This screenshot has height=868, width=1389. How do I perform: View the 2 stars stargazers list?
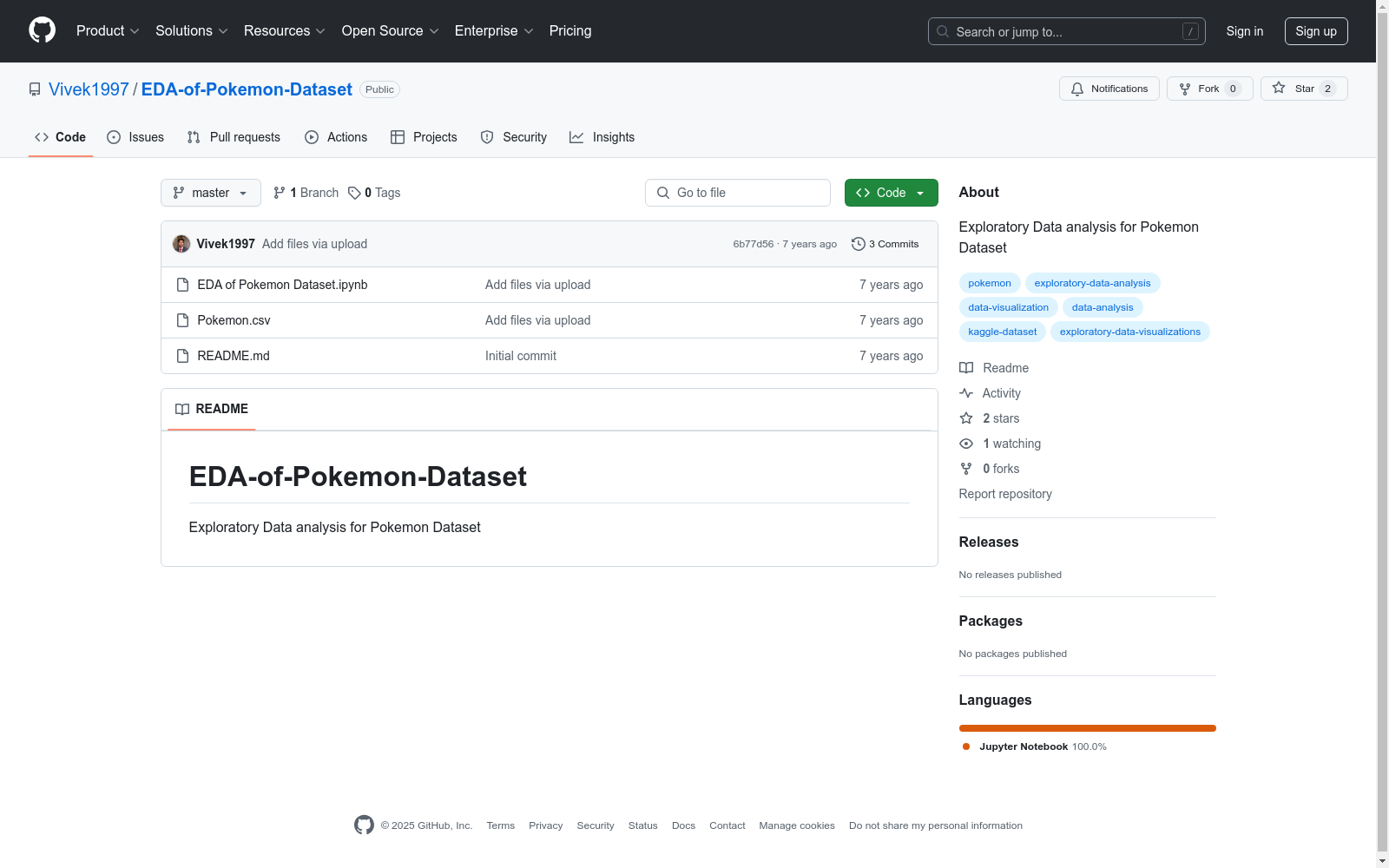[990, 418]
